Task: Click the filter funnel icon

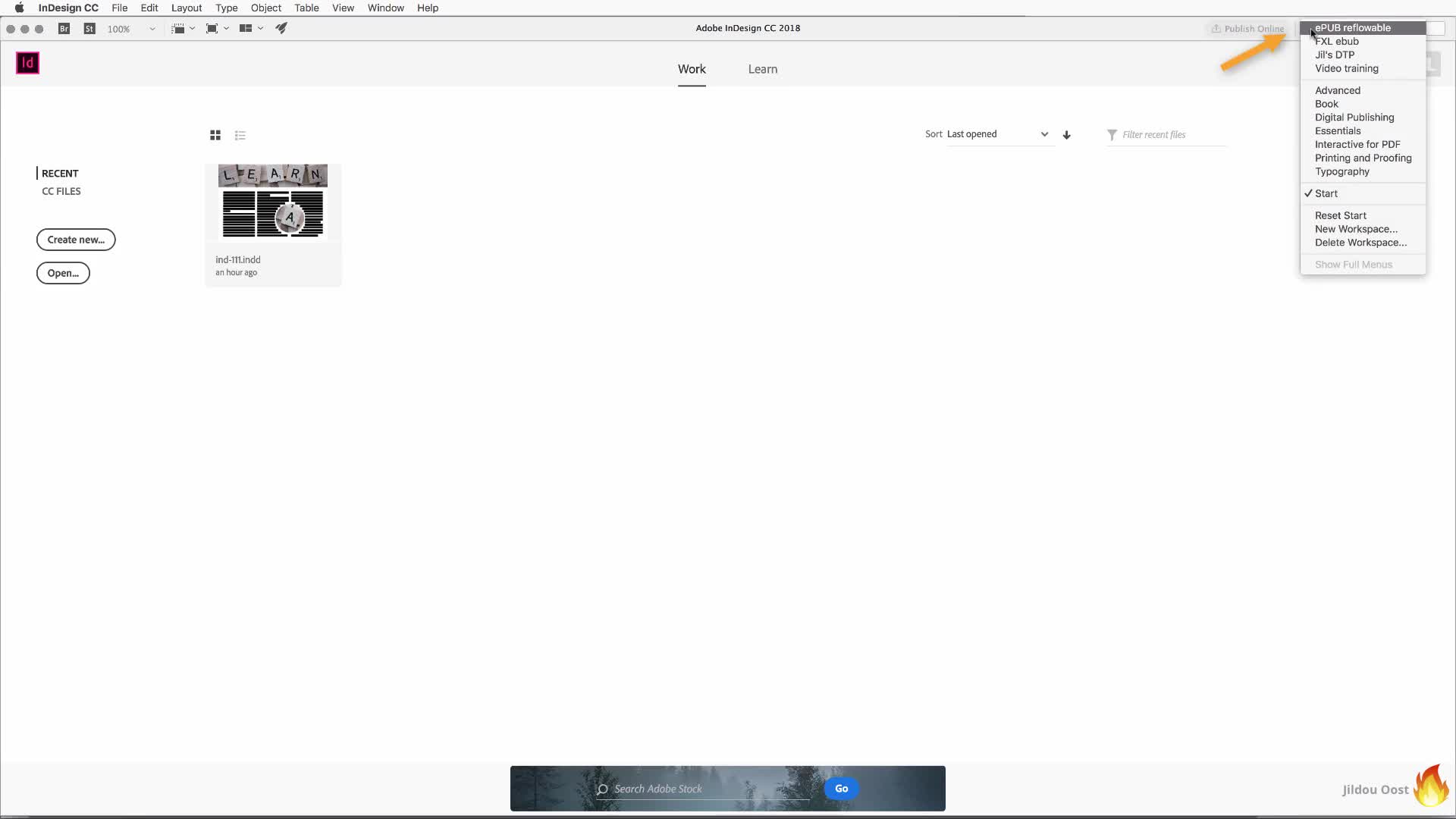Action: coord(1112,135)
